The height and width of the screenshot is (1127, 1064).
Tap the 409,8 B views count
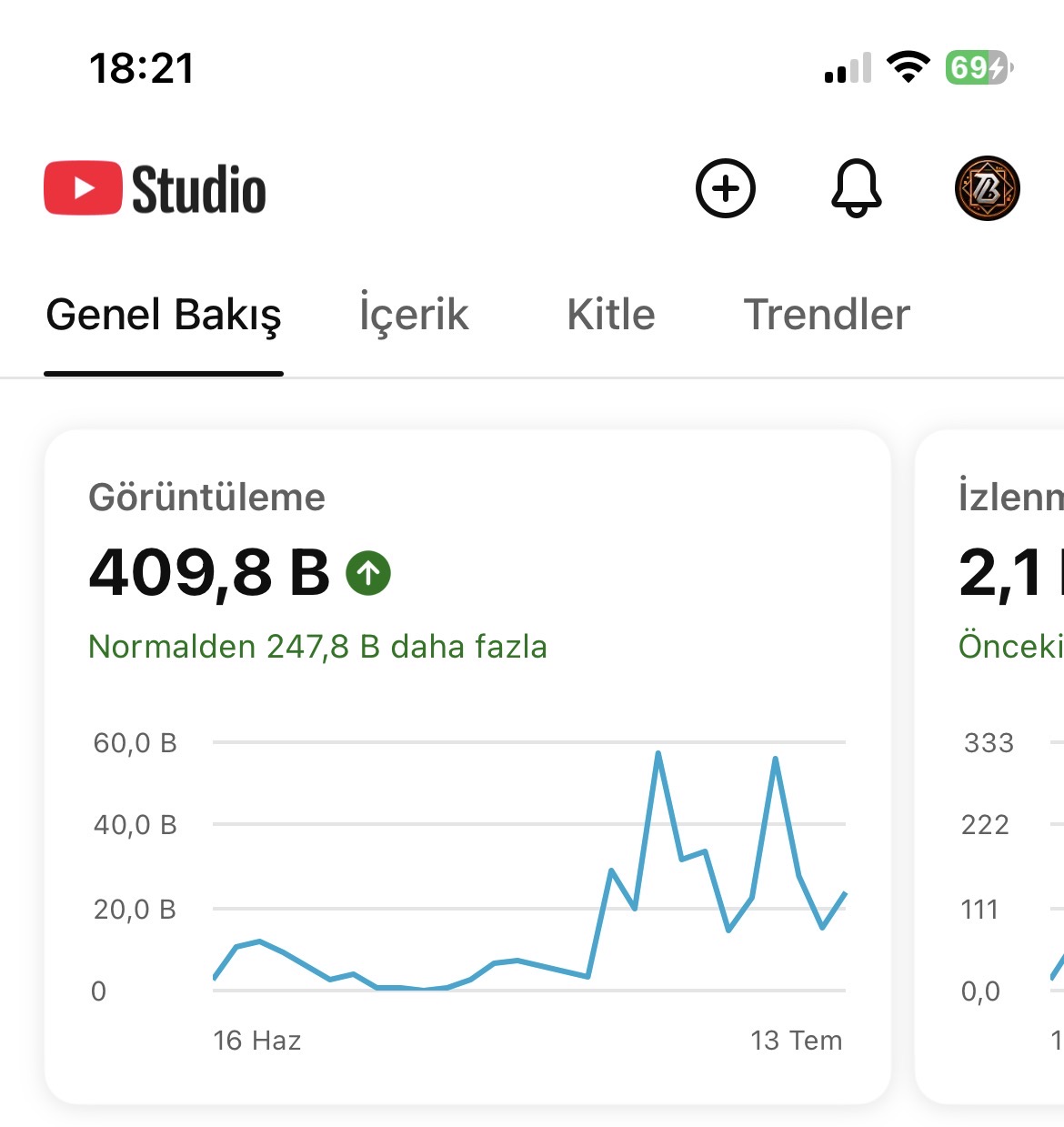point(209,573)
